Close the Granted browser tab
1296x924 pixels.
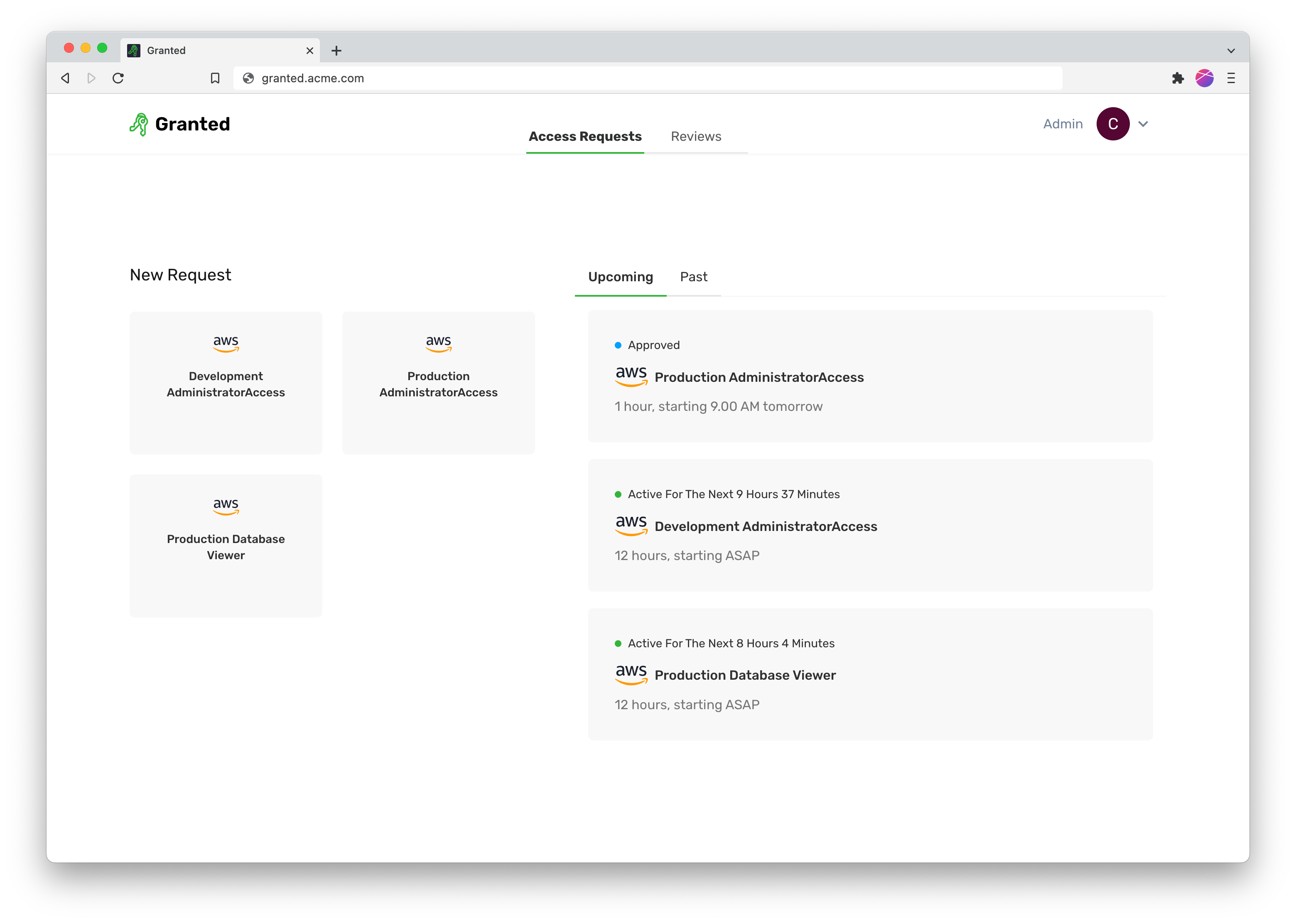tap(309, 51)
